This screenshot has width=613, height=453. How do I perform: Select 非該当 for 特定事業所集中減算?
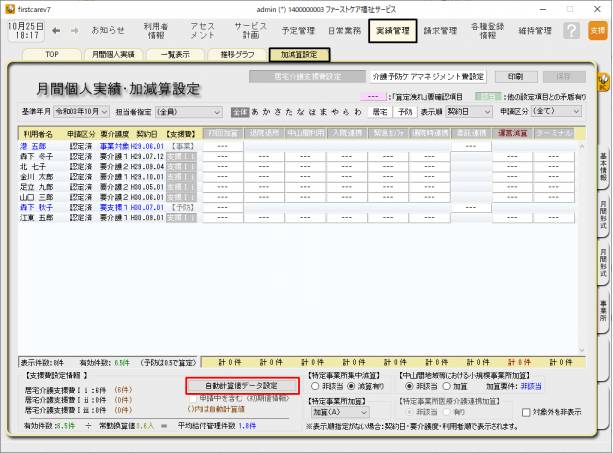[x=315, y=385]
